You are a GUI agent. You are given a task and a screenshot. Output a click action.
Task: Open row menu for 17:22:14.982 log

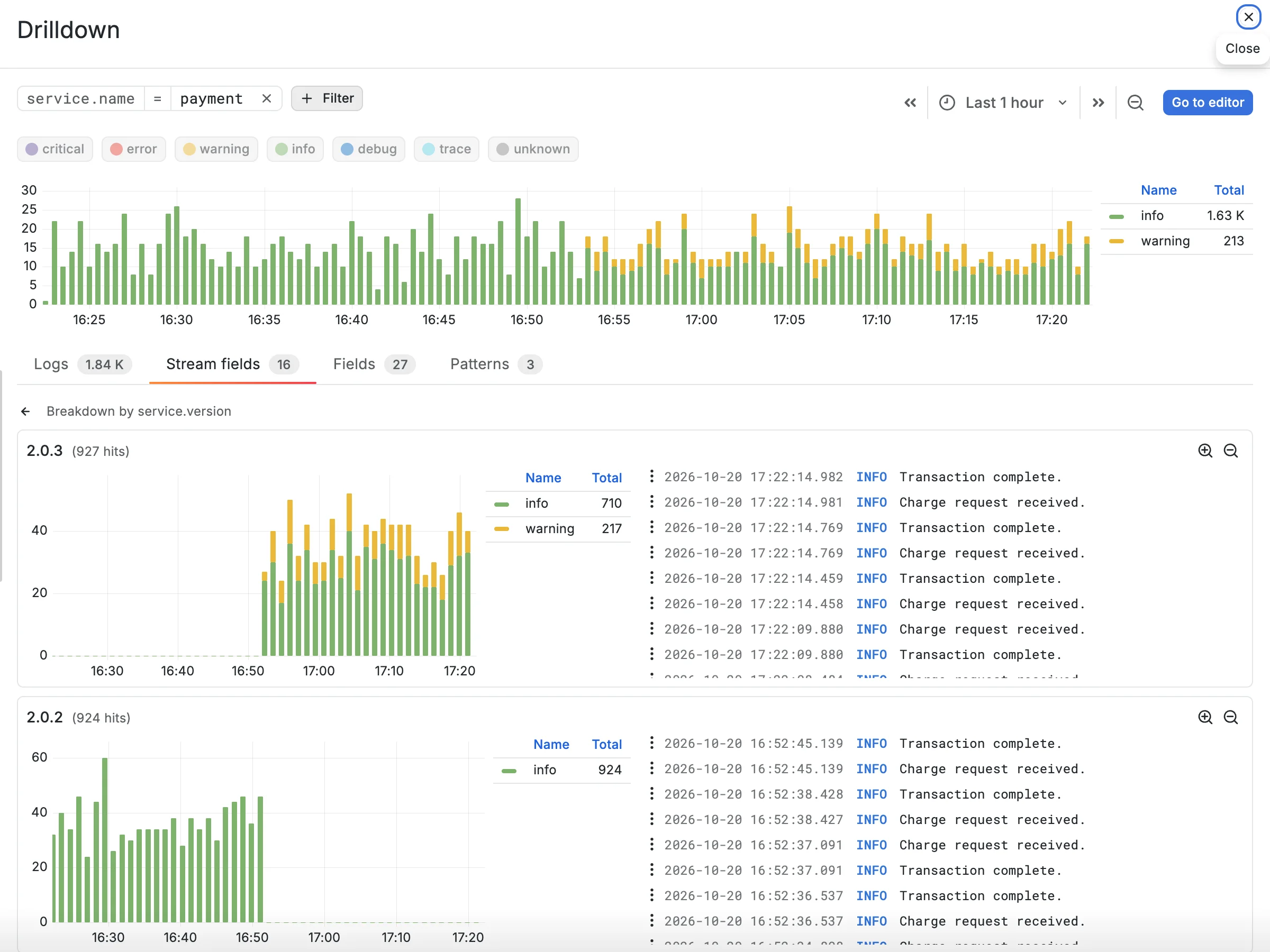pyautogui.click(x=651, y=477)
